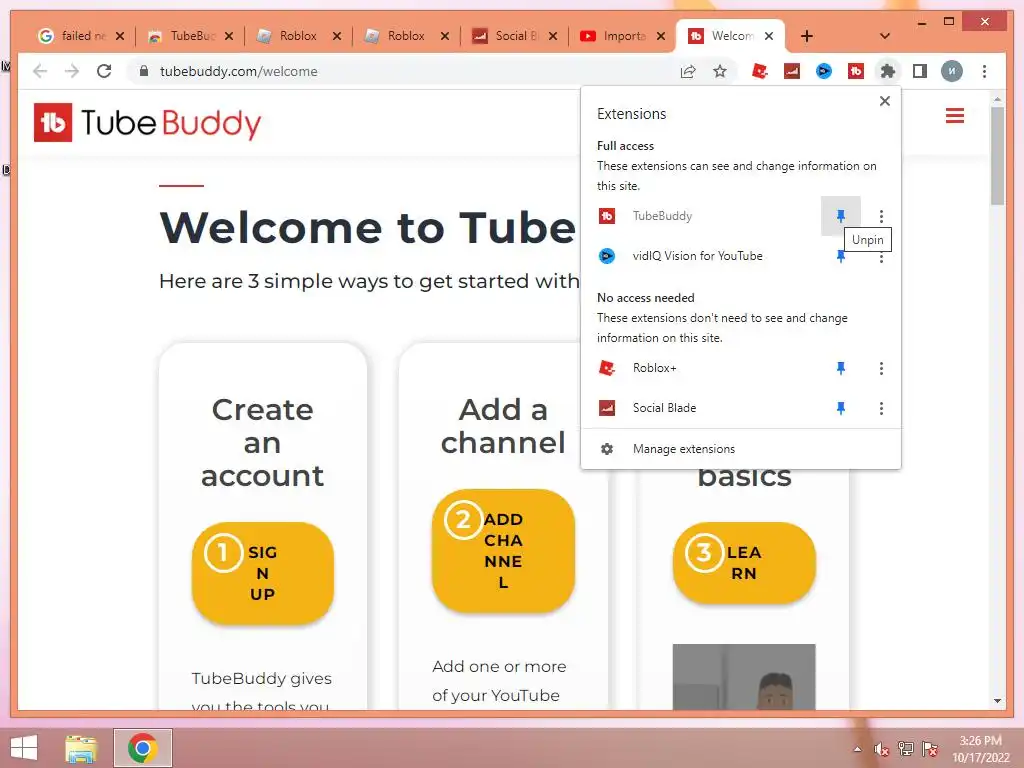1024x768 pixels.
Task: Unpin vidIQ Vision for YouTube extension
Action: [x=840, y=256]
